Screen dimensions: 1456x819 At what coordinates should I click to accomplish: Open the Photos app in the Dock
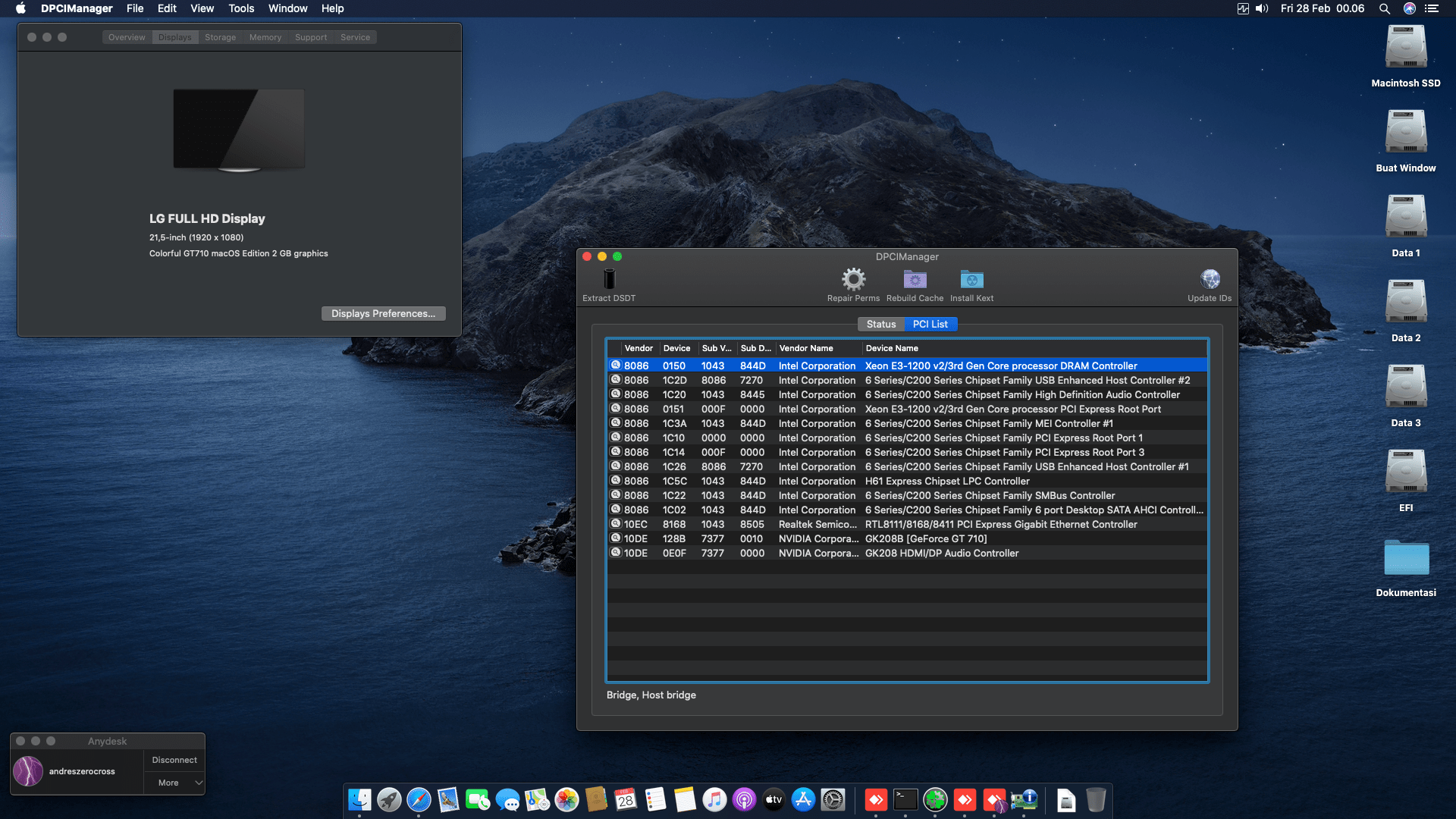(566, 799)
